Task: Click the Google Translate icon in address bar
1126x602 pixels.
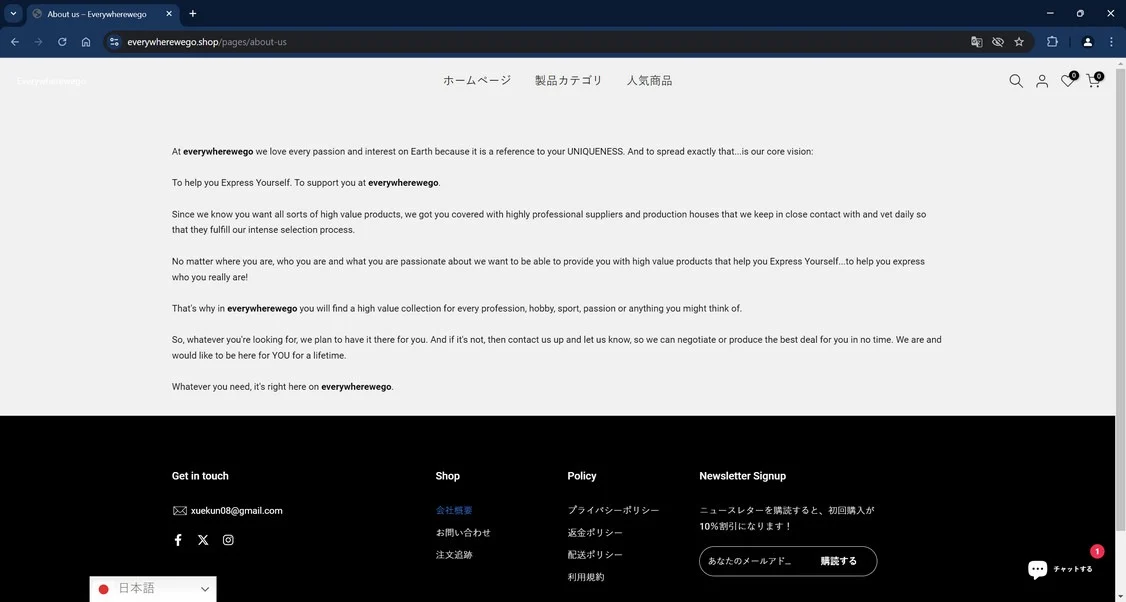Action: 977,42
